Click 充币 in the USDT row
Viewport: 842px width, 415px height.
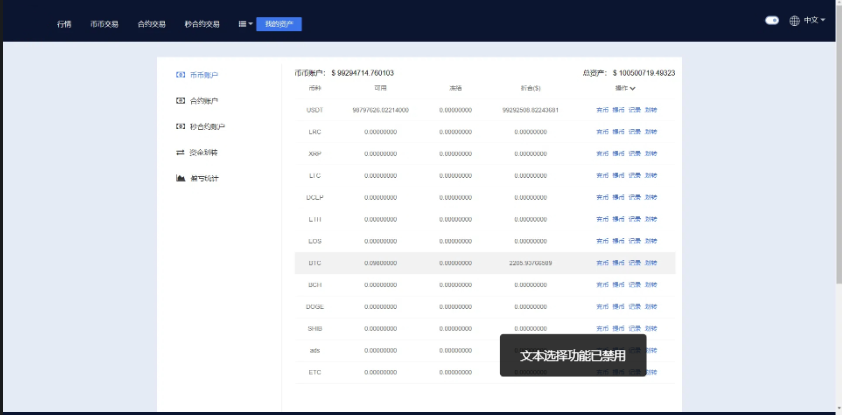pyautogui.click(x=602, y=110)
